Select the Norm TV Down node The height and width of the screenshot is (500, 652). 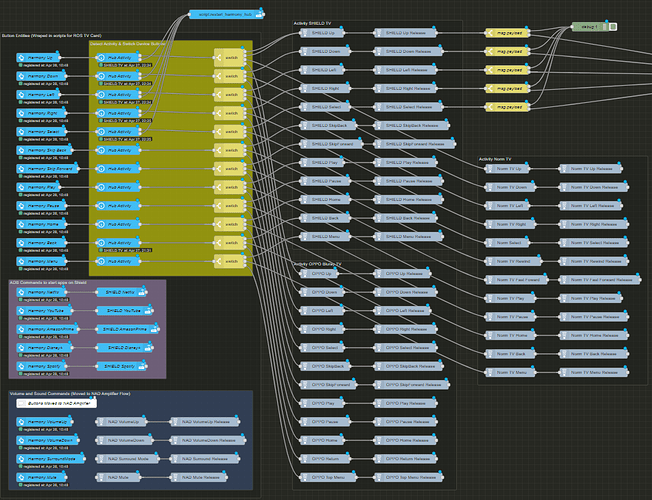510,187
